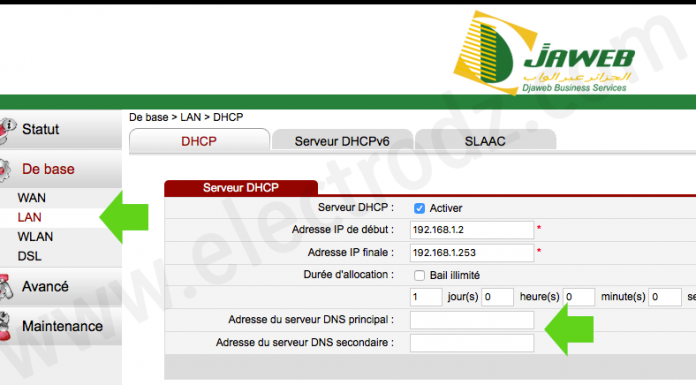Click the Adresse IP de début field
The width and height of the screenshot is (696, 385).
472,230
